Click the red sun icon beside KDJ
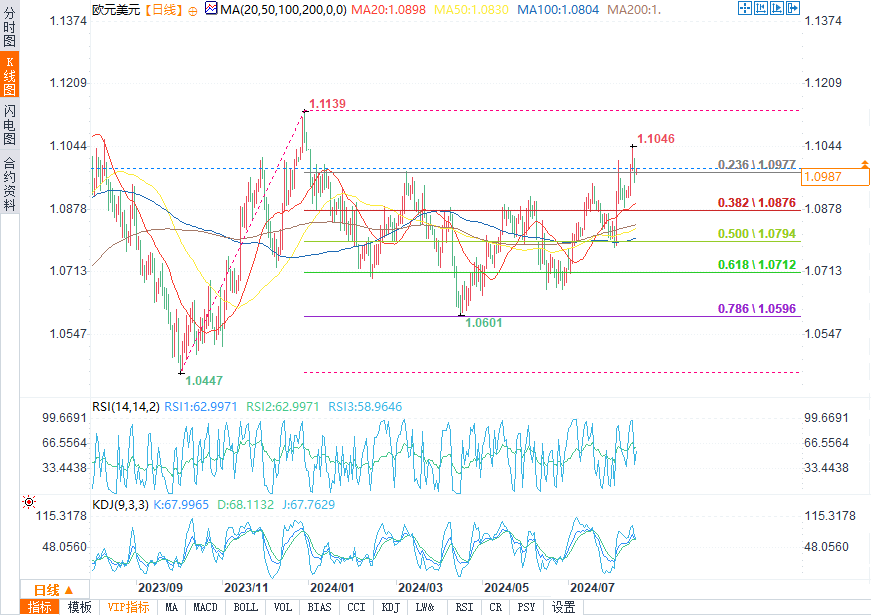This screenshot has height=615, width=871. [x=29, y=502]
